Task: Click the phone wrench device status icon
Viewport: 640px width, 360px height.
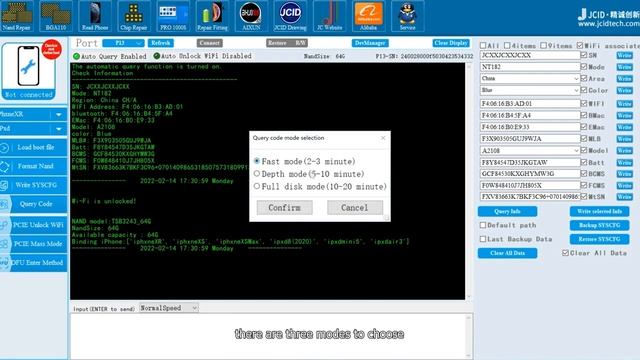Action: pyautogui.click(x=28, y=66)
